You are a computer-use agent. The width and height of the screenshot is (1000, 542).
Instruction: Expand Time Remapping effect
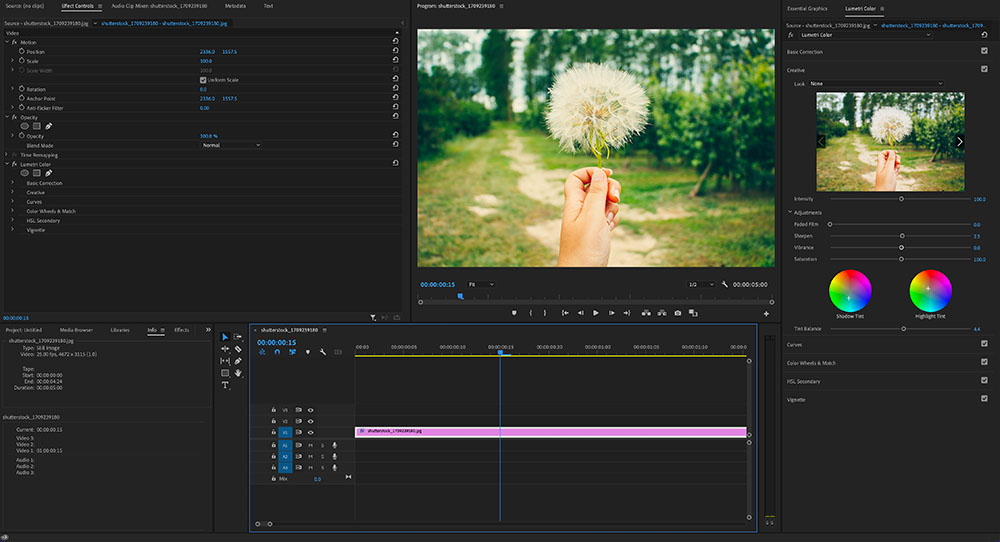tap(7, 155)
